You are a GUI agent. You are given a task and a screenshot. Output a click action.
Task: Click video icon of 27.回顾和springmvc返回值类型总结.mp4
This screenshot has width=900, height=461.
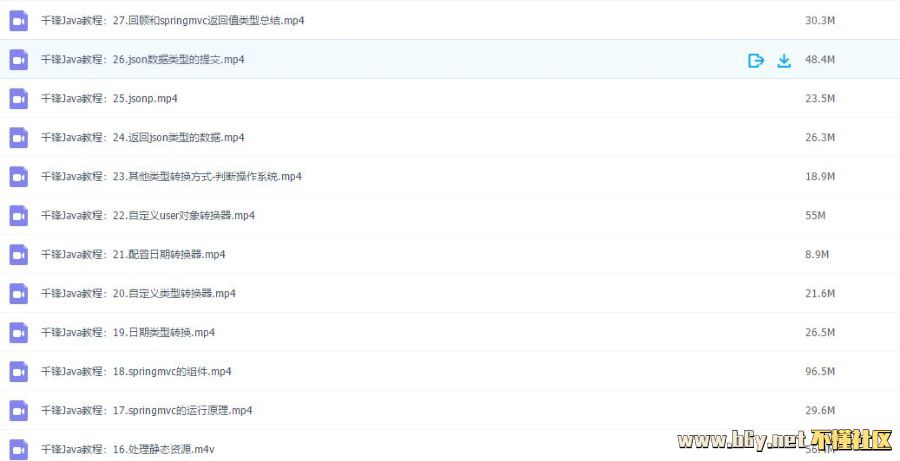pos(18,21)
